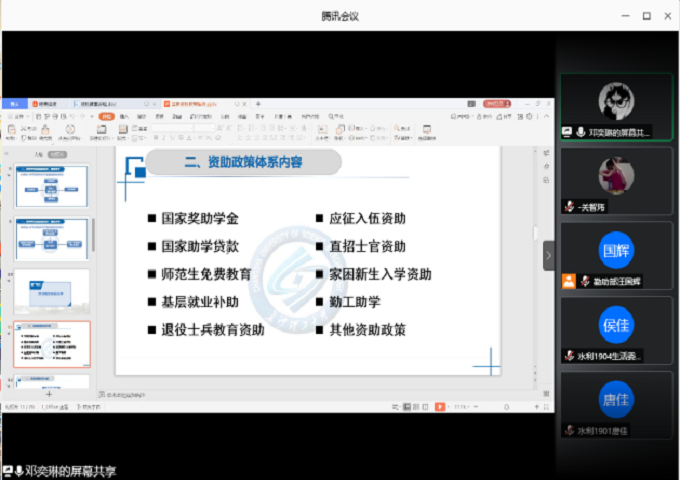Collapse the participant video panel arrow

coord(548,256)
